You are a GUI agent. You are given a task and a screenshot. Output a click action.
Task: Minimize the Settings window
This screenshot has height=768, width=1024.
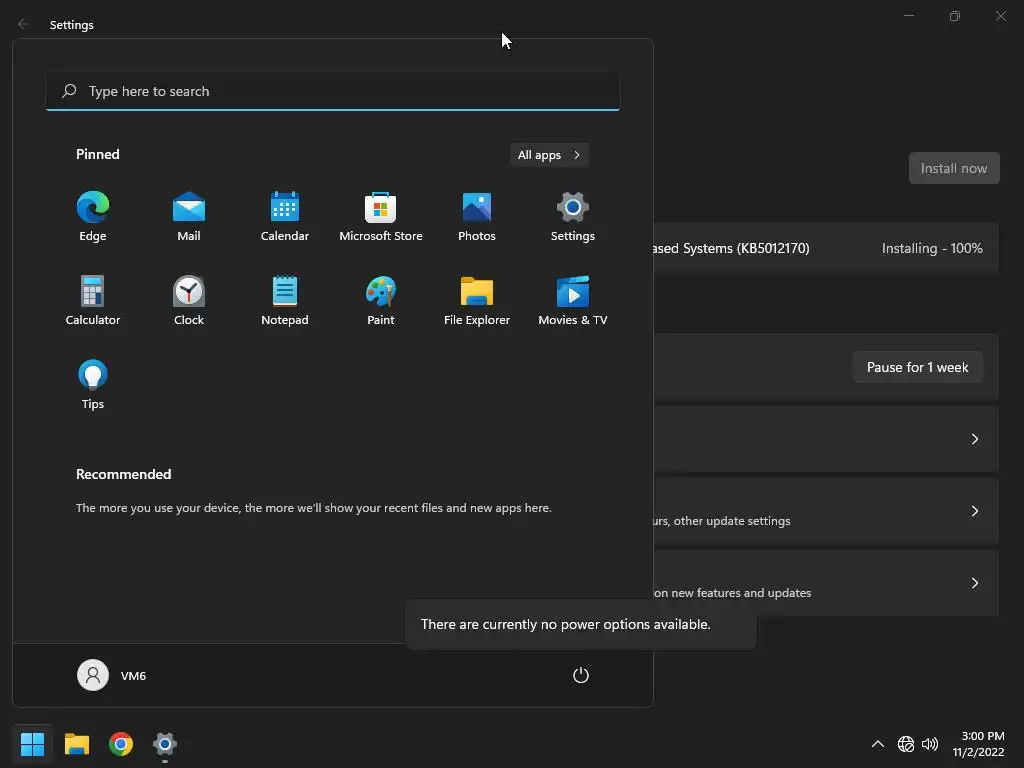(908, 16)
